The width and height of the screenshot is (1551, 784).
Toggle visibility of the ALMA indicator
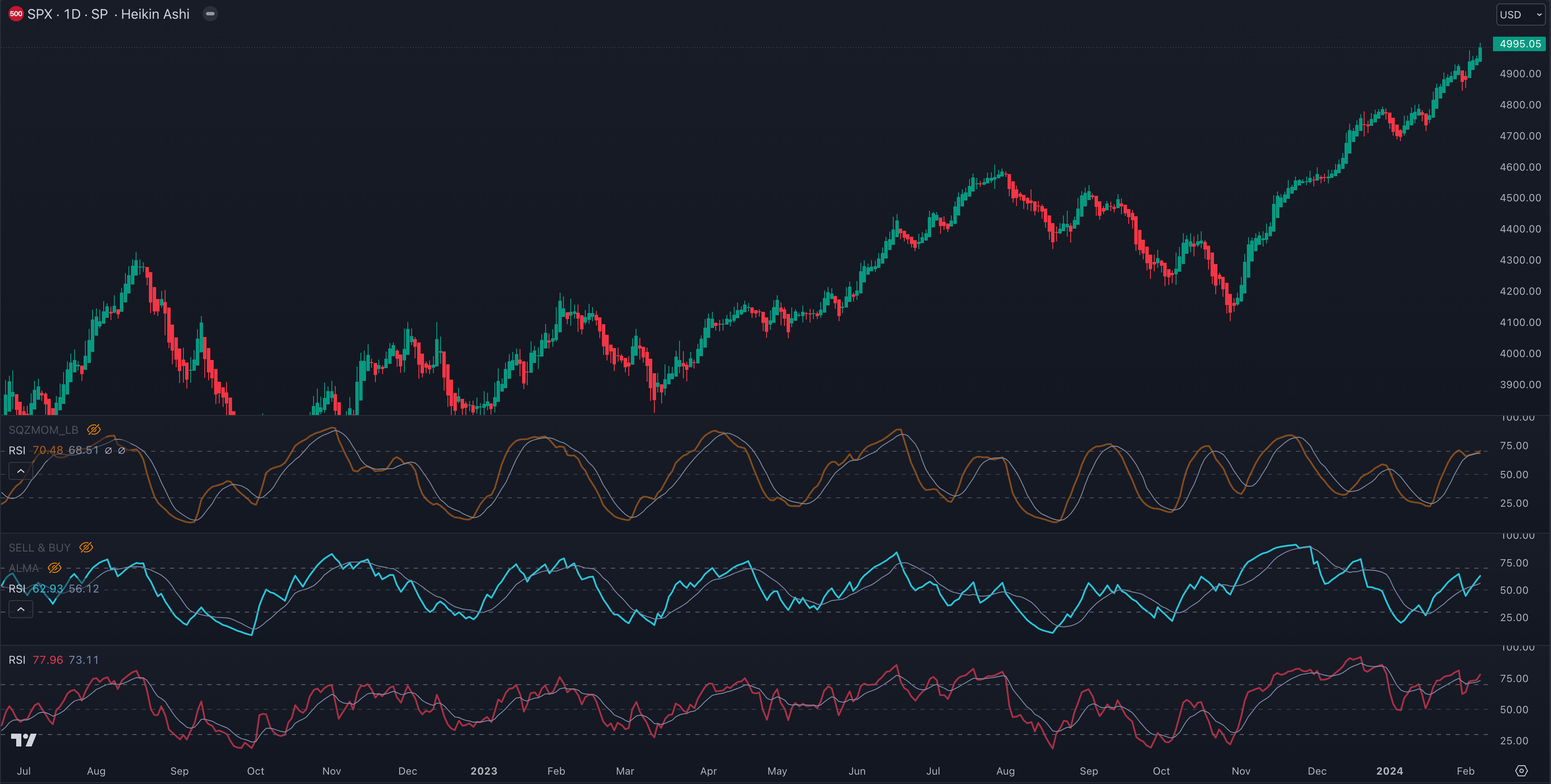(55, 568)
